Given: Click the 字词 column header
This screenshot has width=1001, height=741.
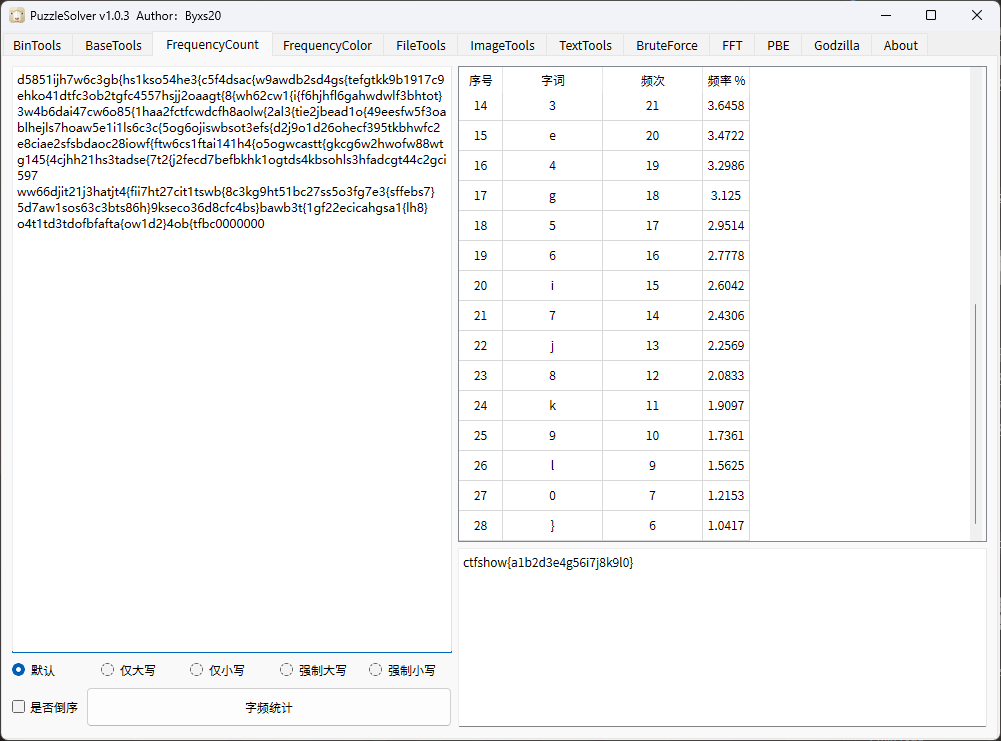Looking at the screenshot, I should pos(552,80).
